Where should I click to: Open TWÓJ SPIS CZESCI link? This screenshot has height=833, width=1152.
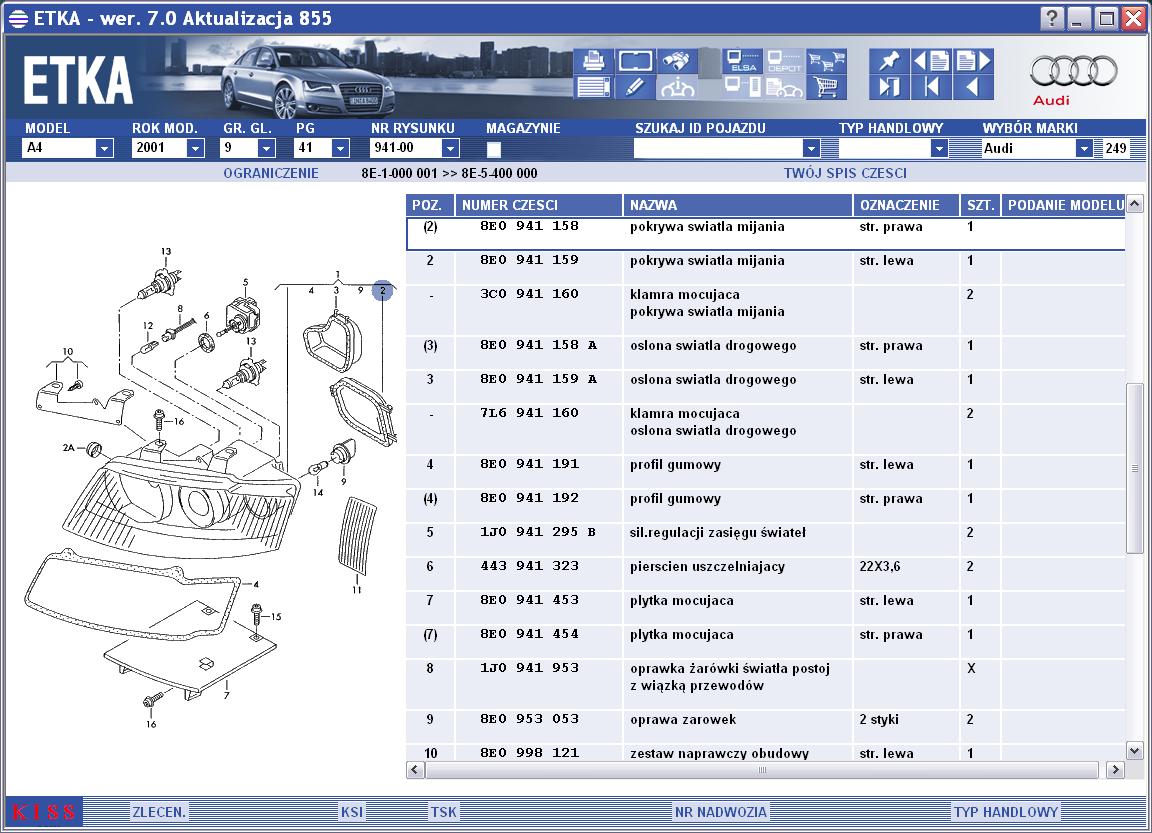tap(845, 173)
